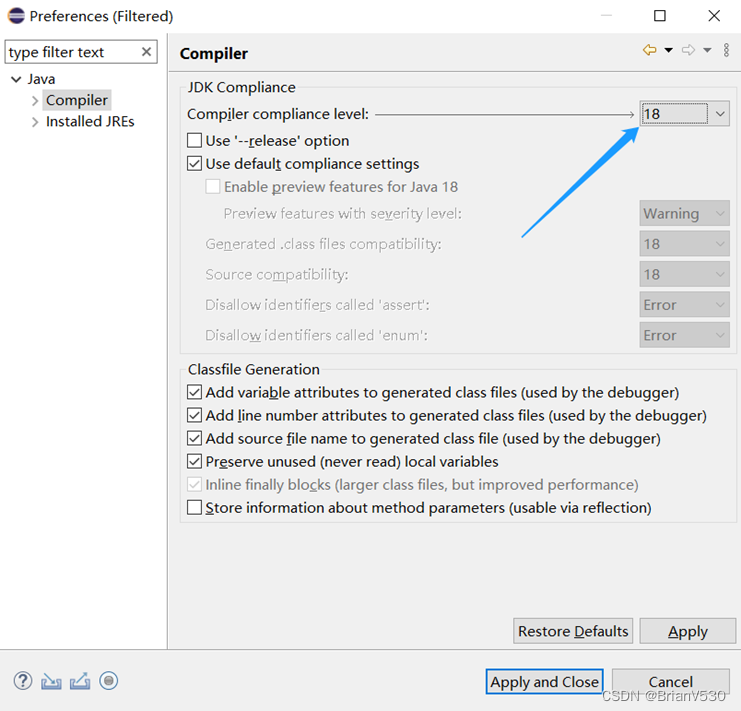Enable Store information about method parameters

click(x=194, y=507)
